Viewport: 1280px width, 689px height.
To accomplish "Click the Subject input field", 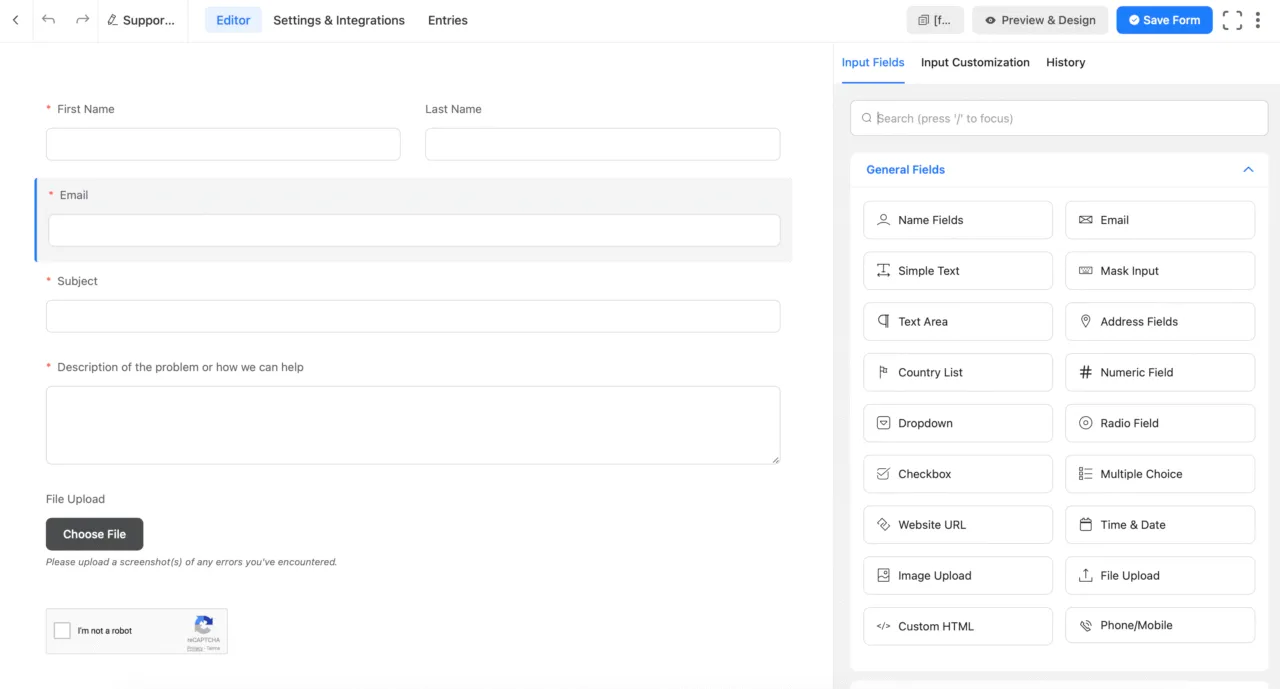I will (x=413, y=316).
